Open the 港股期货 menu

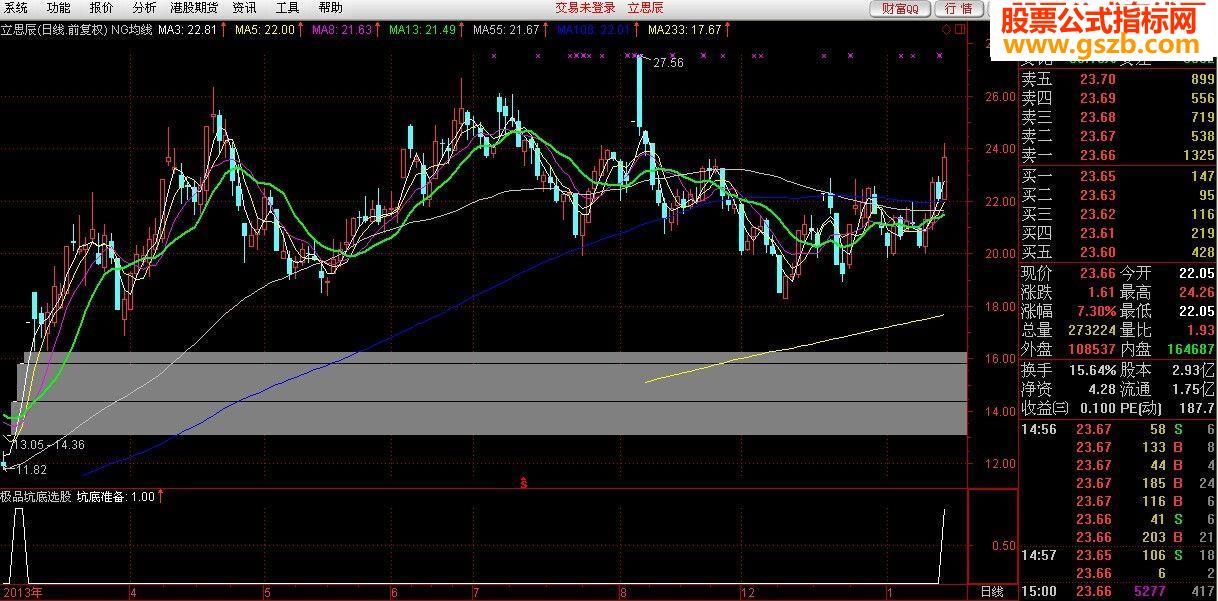pos(194,7)
